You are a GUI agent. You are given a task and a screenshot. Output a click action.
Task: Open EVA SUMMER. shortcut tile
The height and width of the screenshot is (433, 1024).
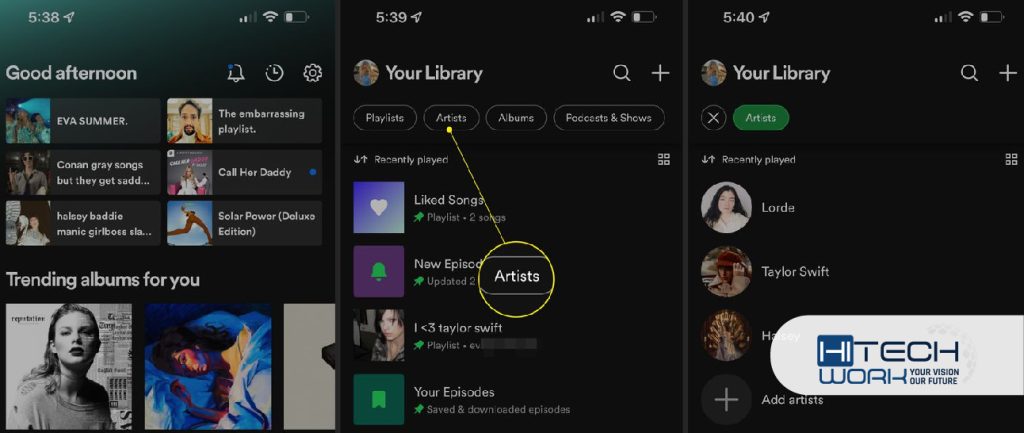[82, 121]
